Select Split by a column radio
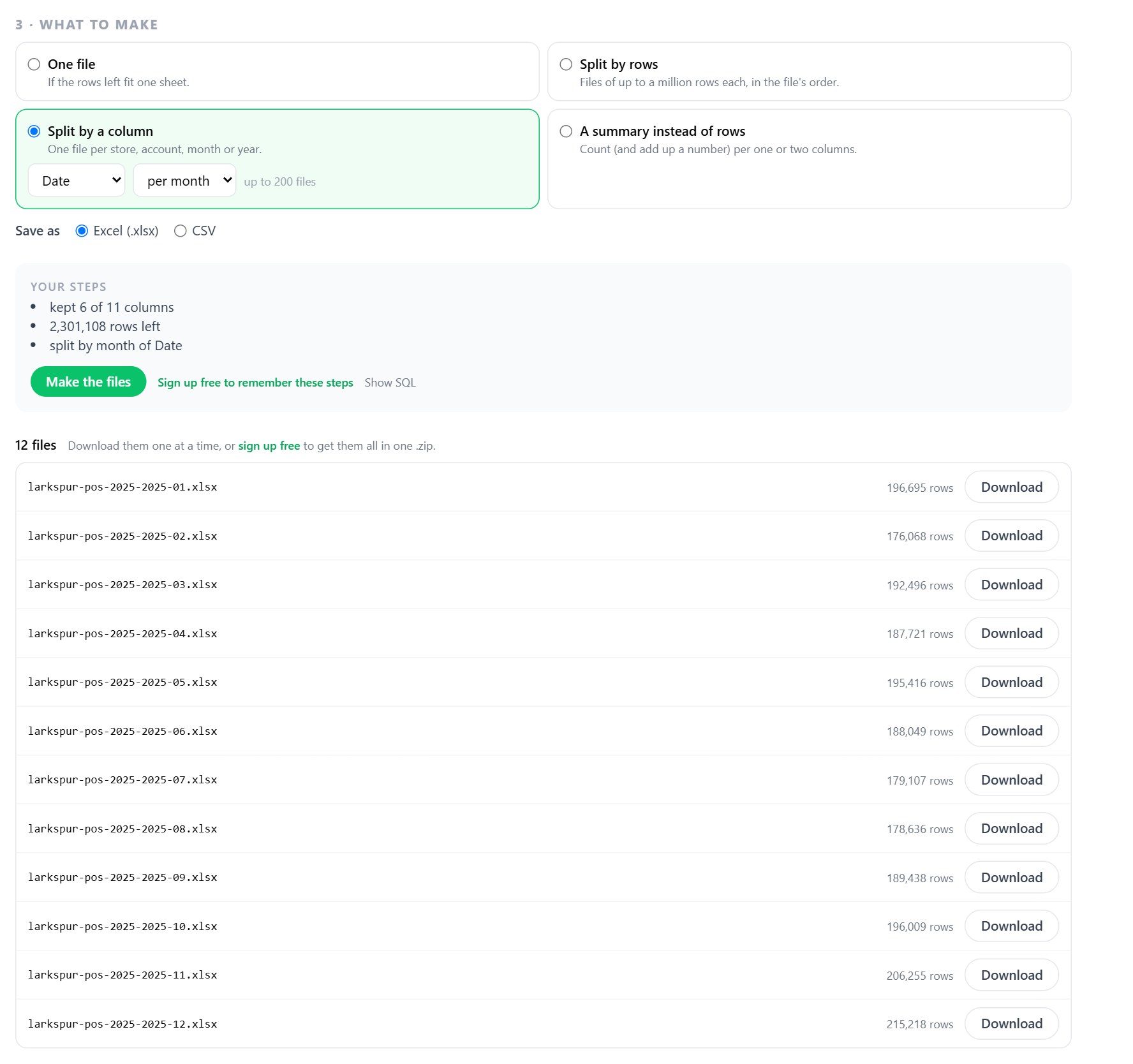Viewport: 1133px width, 1064px height. (x=34, y=131)
